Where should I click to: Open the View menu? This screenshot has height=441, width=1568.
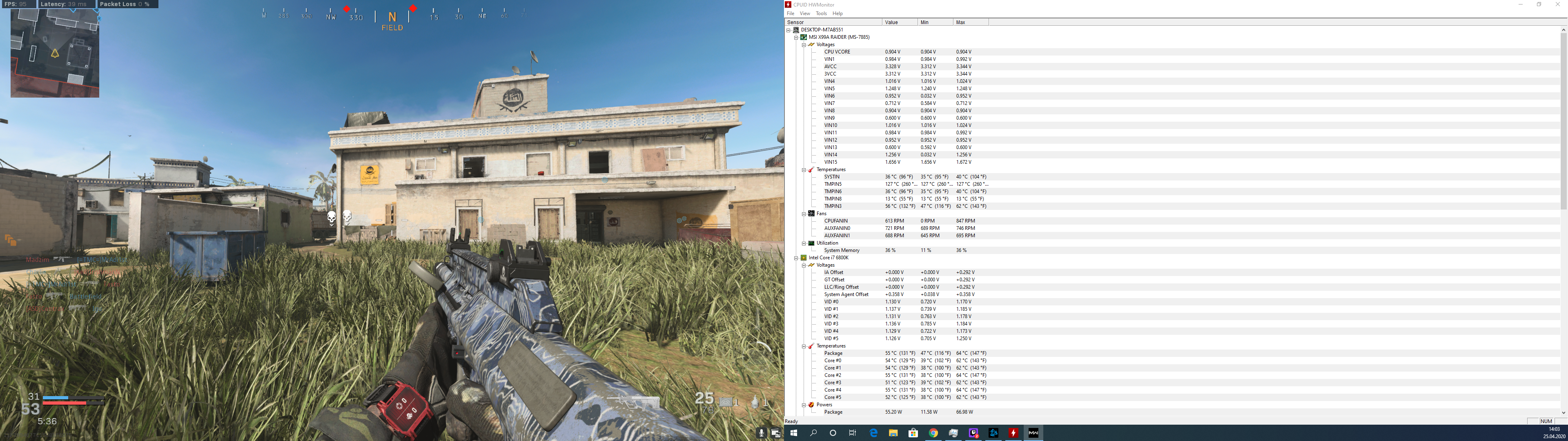coord(805,13)
